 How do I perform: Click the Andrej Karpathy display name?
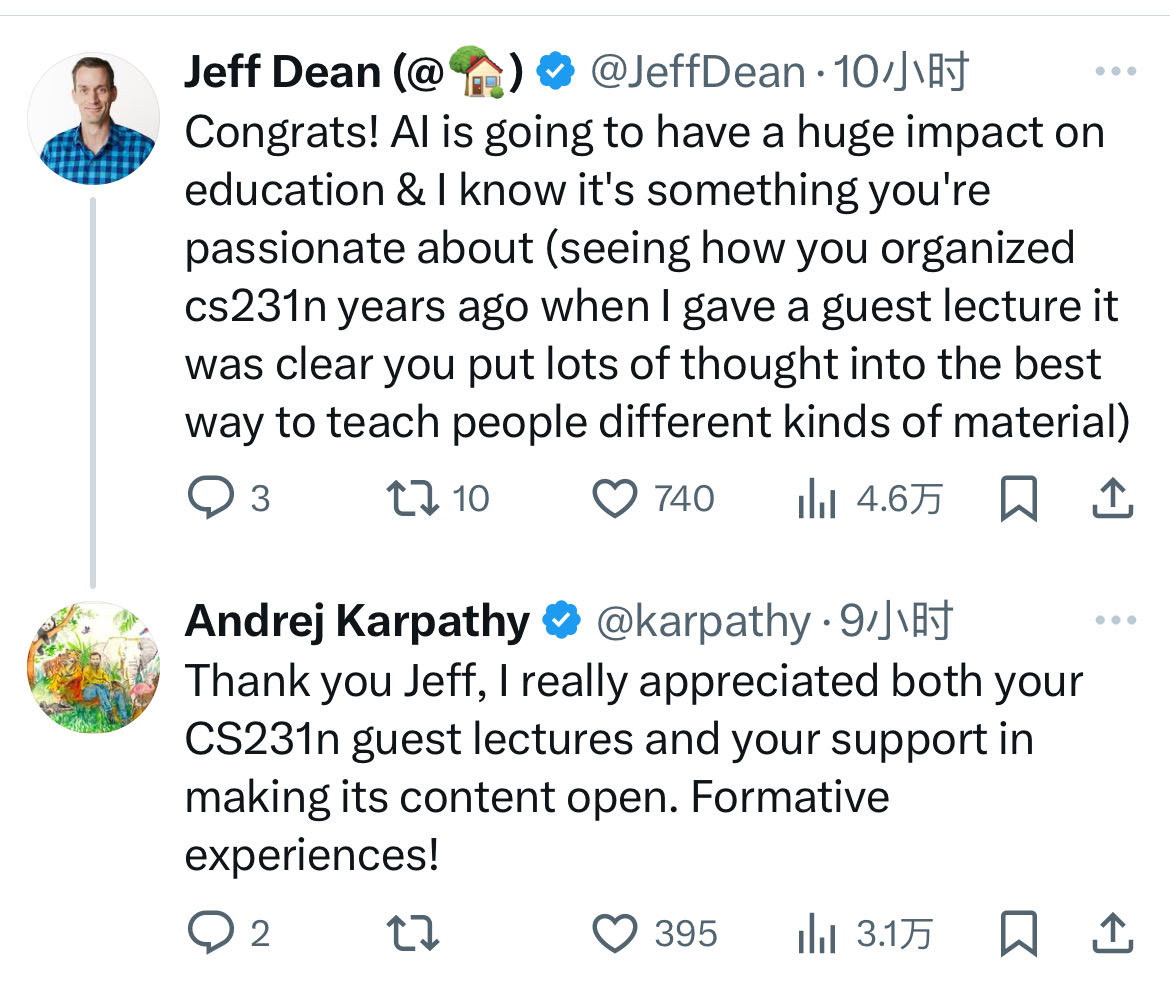click(x=357, y=621)
